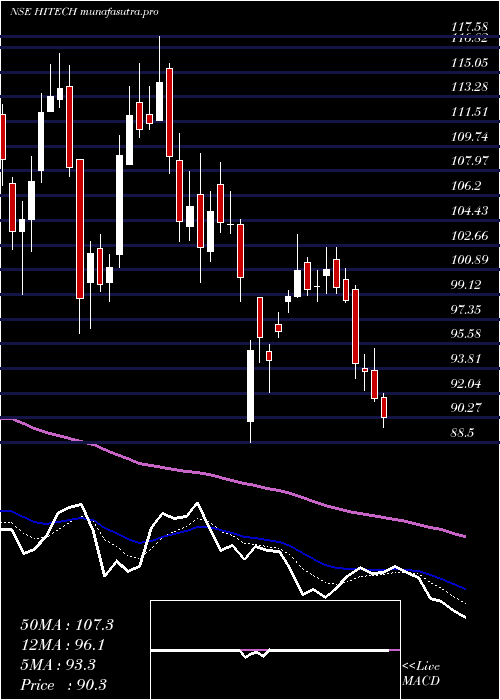This screenshot has height=700, width=500.
Task: Click the 50MA : 107.3 readout
Action: point(67,625)
